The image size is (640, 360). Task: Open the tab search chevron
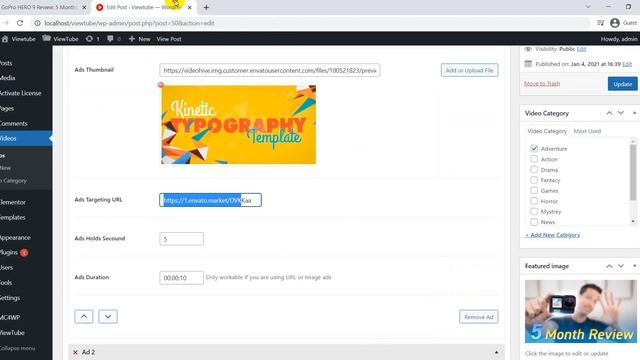tap(588, 7)
